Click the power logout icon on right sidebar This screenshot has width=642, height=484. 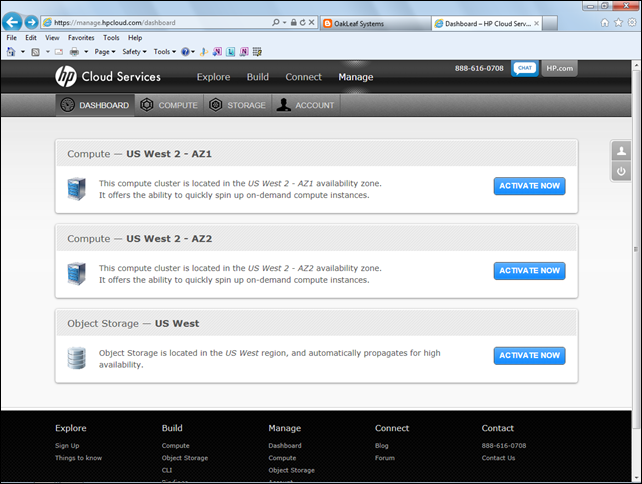[x=621, y=171]
